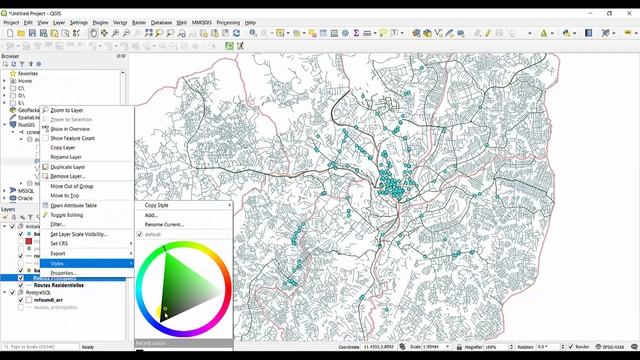Viewport: 640px width, 360px height.
Task: Click the Open Project folder icon
Action: (x=21, y=33)
